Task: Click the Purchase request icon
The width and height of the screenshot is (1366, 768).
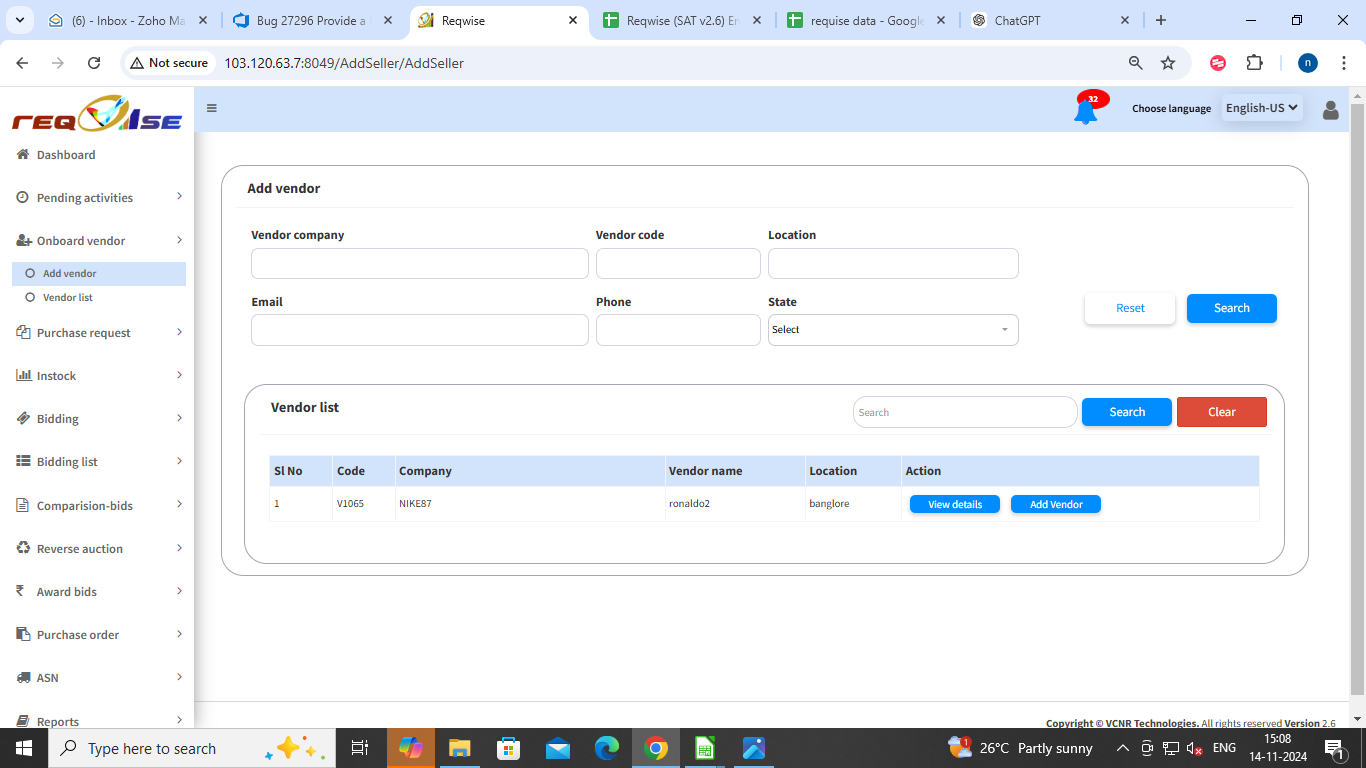Action: (x=24, y=332)
